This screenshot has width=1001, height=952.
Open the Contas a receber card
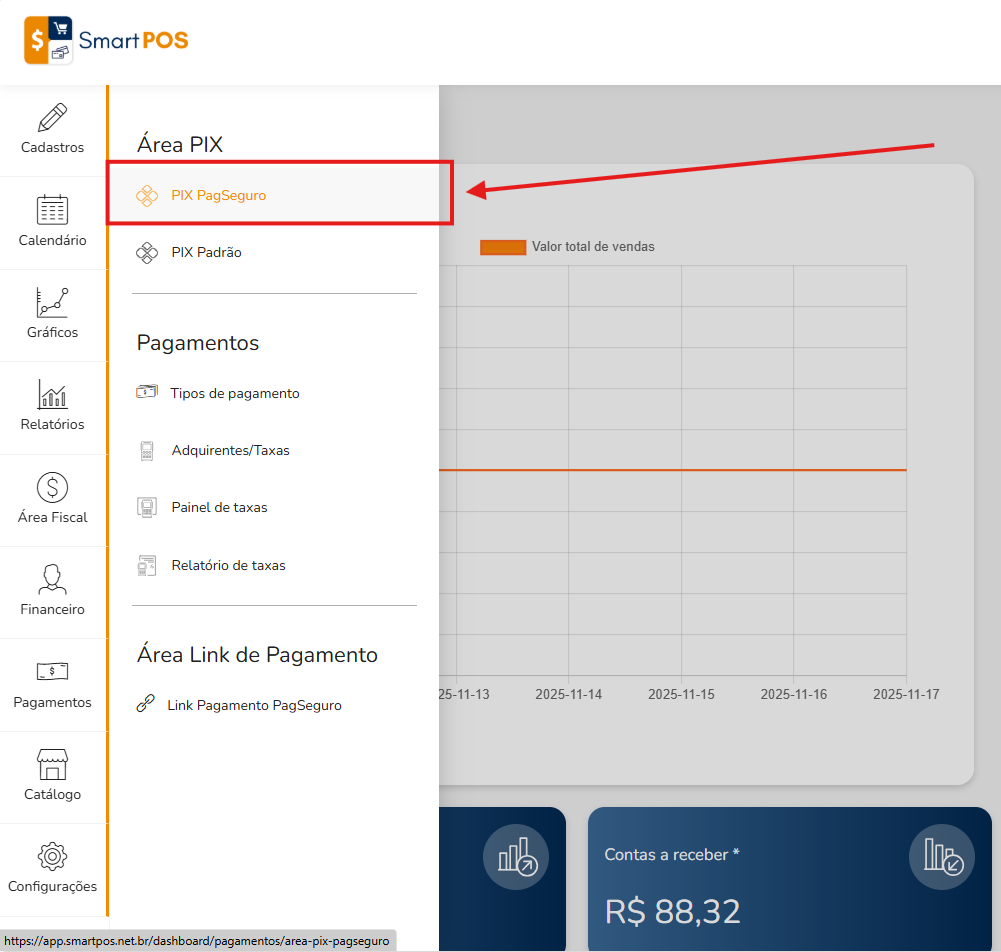(790, 879)
